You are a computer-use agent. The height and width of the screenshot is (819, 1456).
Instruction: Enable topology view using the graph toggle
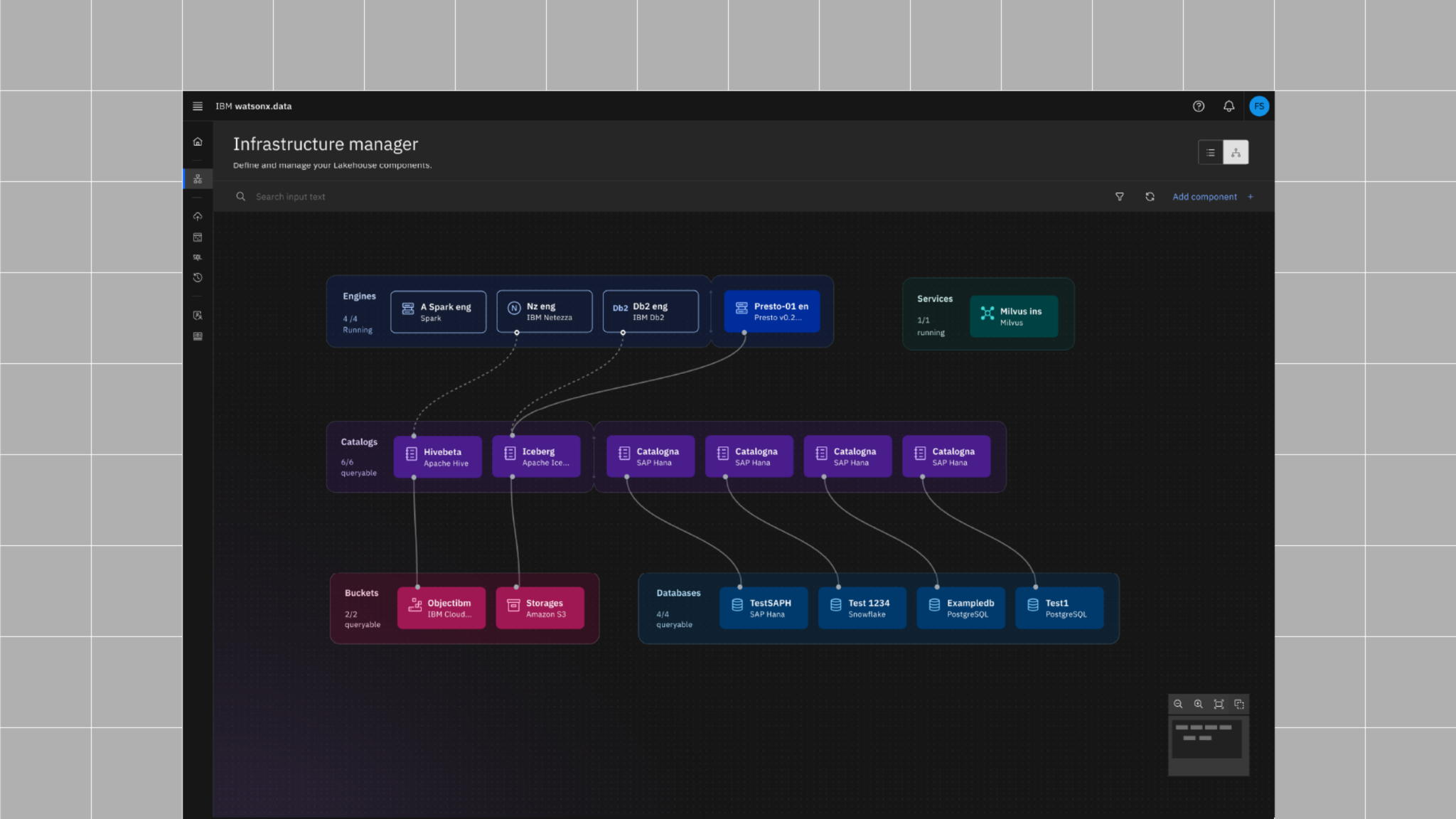coord(1236,152)
